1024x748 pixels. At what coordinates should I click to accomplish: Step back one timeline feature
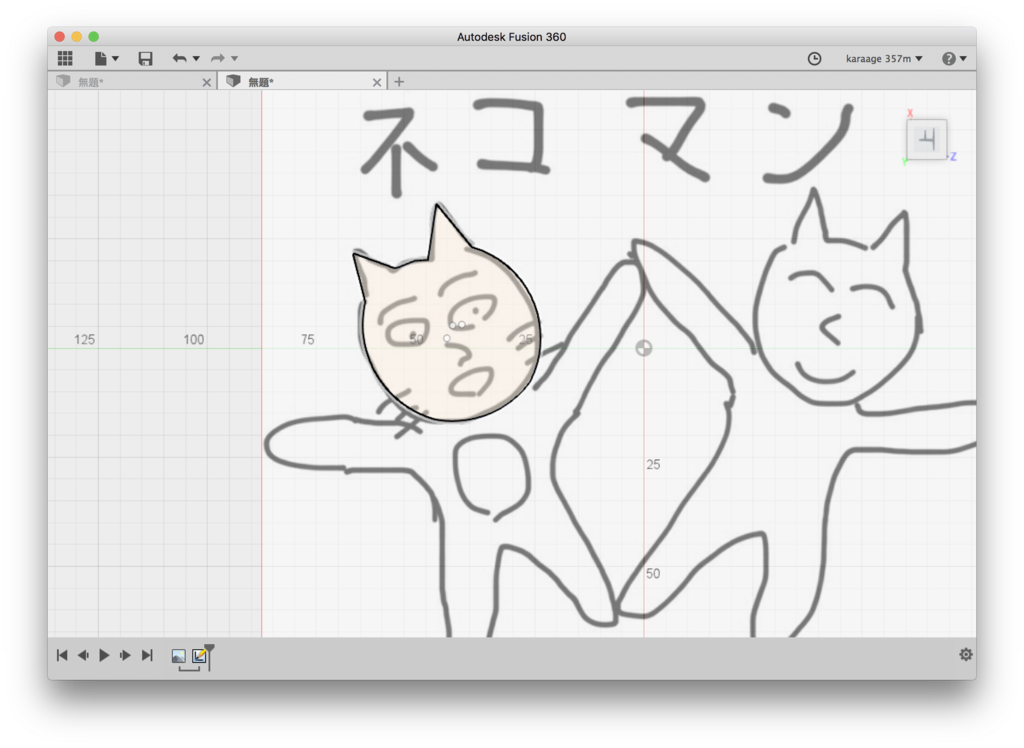pos(83,655)
